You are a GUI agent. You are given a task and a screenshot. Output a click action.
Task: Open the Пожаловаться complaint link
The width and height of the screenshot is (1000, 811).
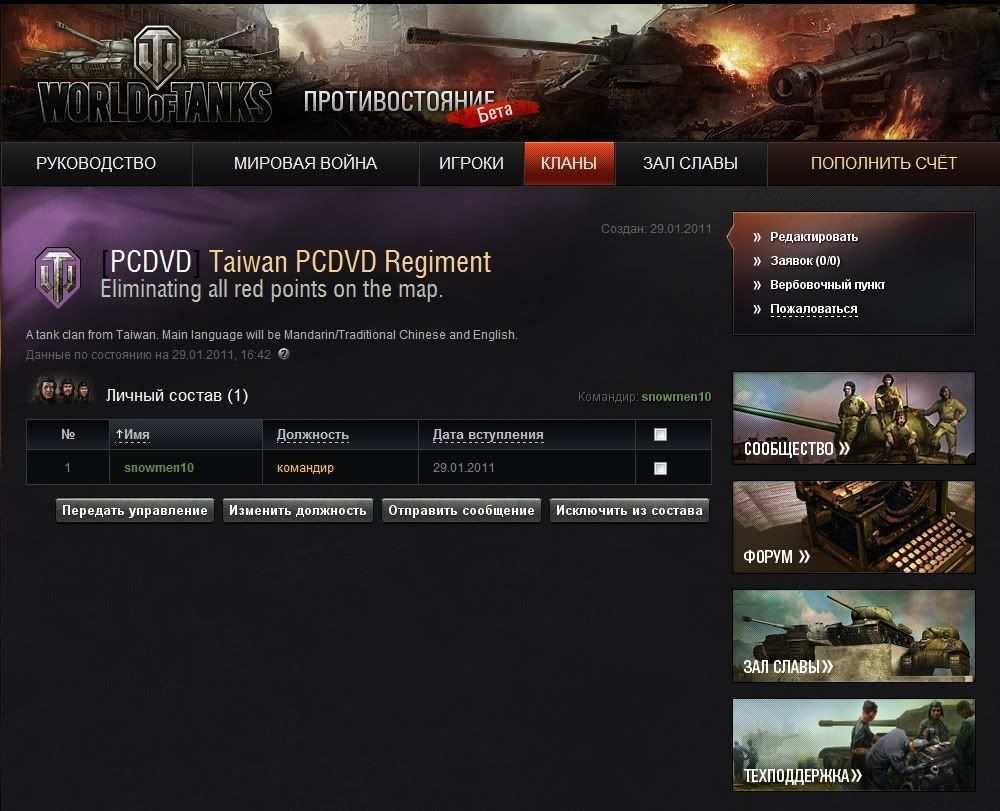pos(813,309)
